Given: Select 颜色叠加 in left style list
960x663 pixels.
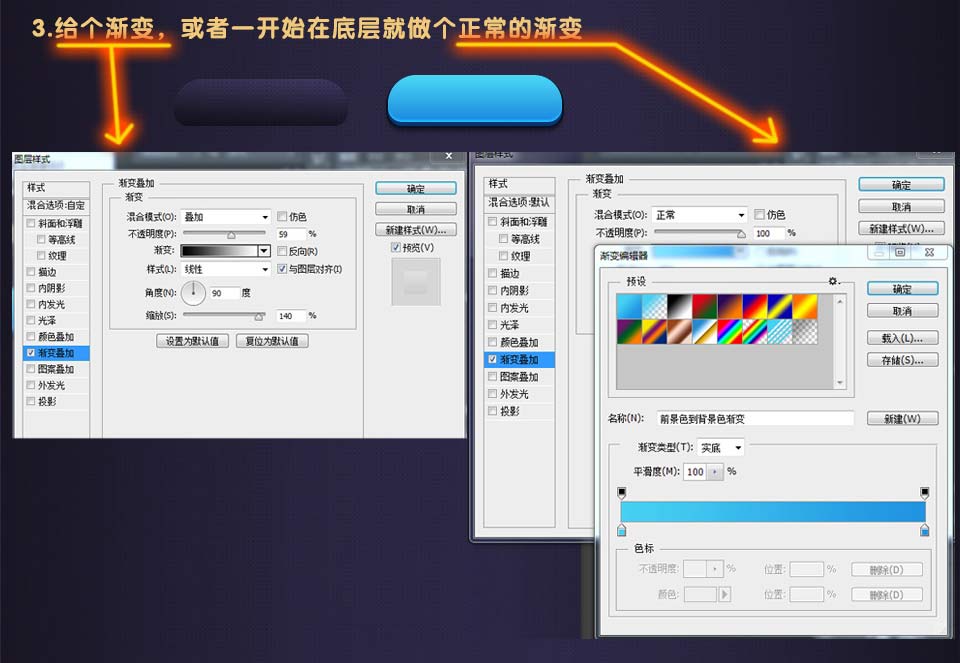Looking at the screenshot, I should 56,337.
